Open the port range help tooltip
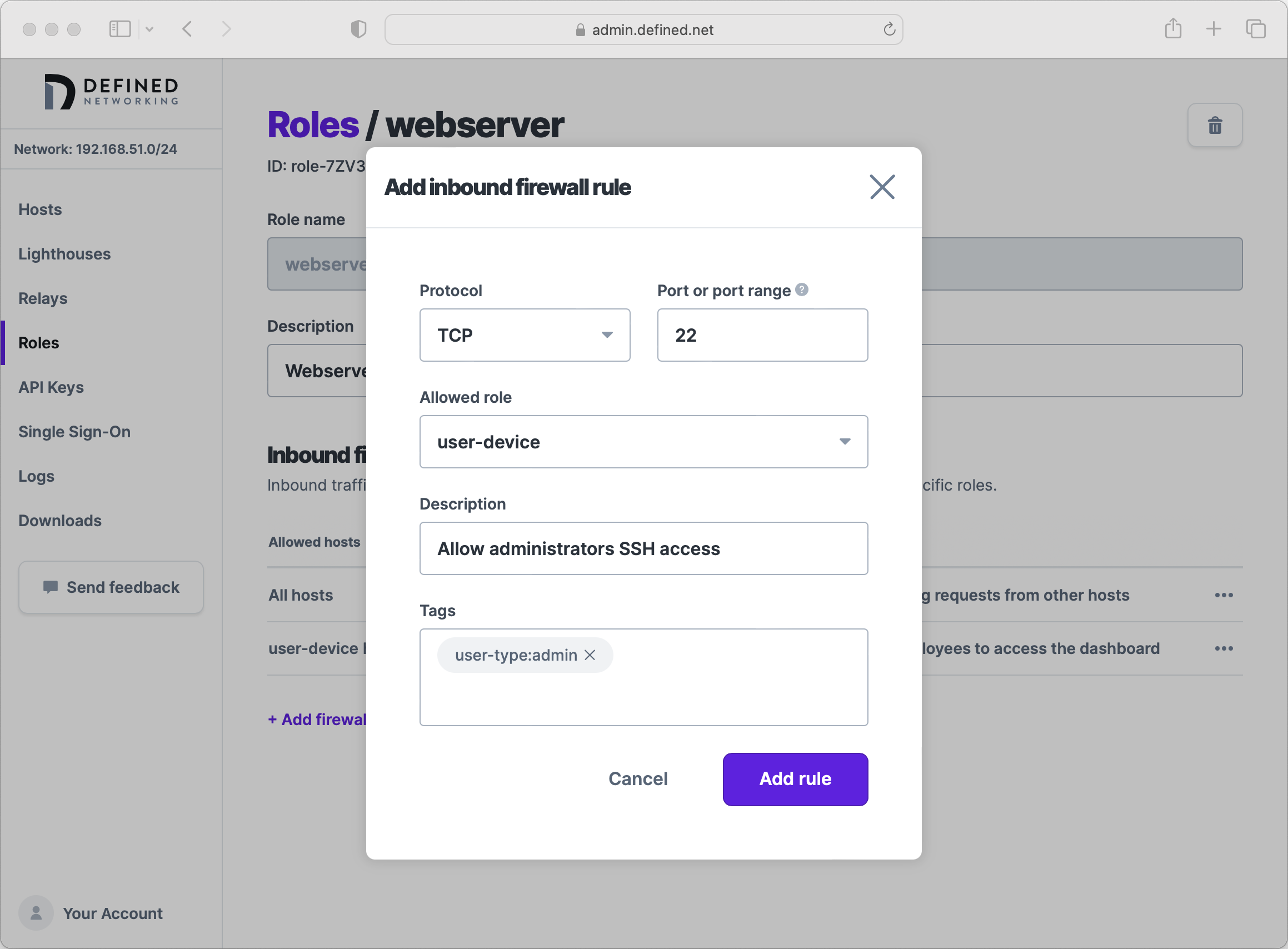This screenshot has height=949, width=1288. 802,290
